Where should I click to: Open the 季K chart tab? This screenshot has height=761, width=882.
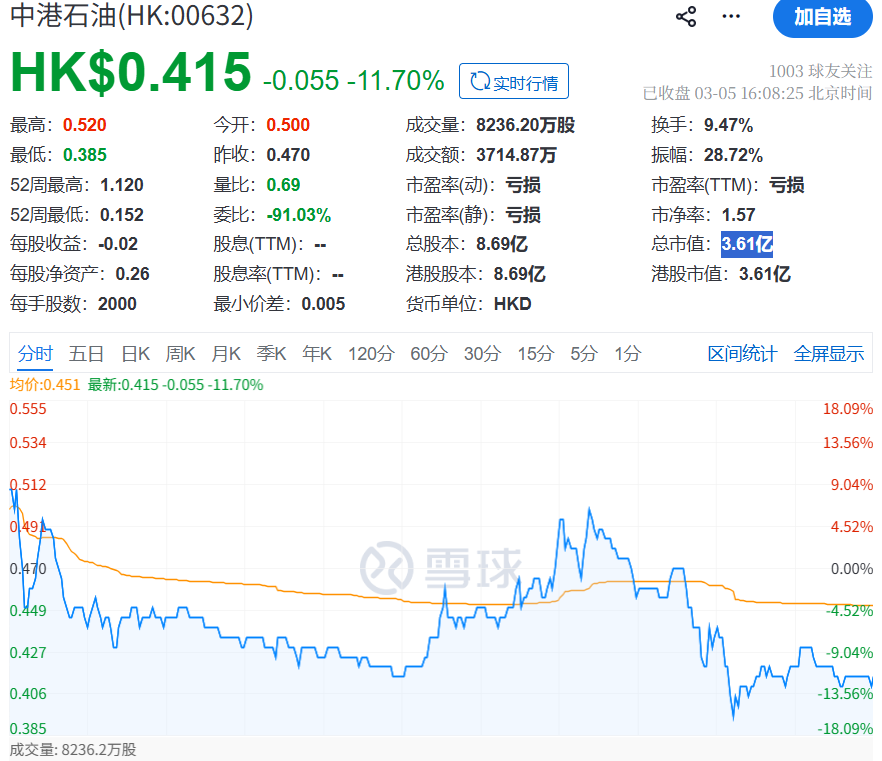point(271,353)
